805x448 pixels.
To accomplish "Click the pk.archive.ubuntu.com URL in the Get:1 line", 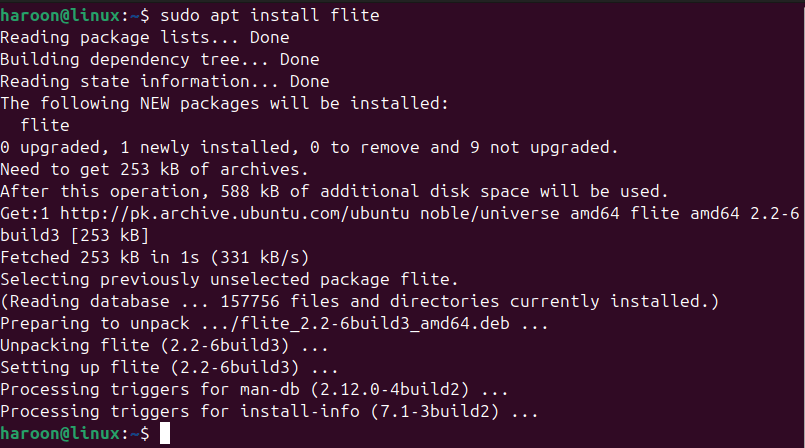I will click(x=235, y=213).
